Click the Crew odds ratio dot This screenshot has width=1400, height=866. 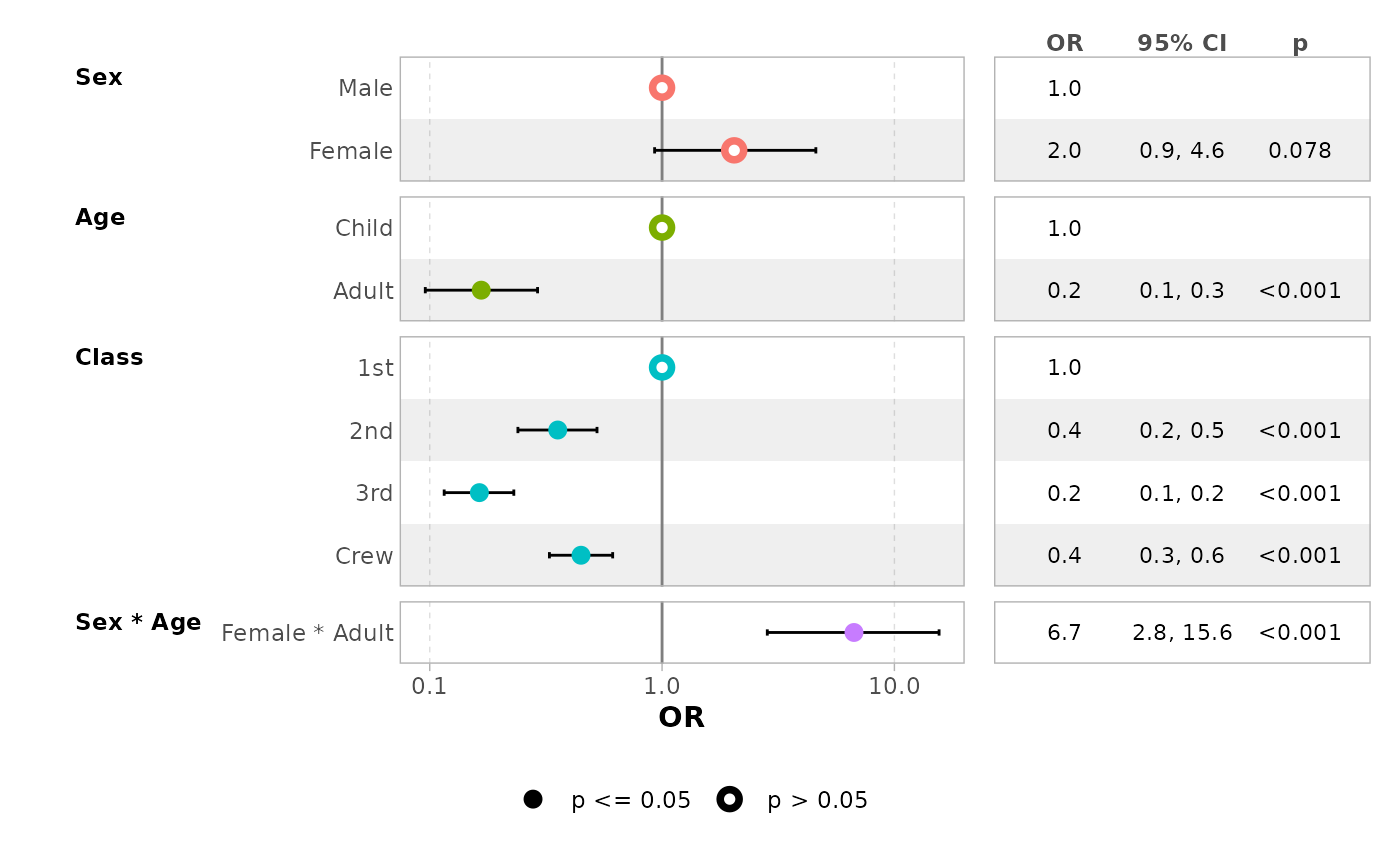(581, 555)
